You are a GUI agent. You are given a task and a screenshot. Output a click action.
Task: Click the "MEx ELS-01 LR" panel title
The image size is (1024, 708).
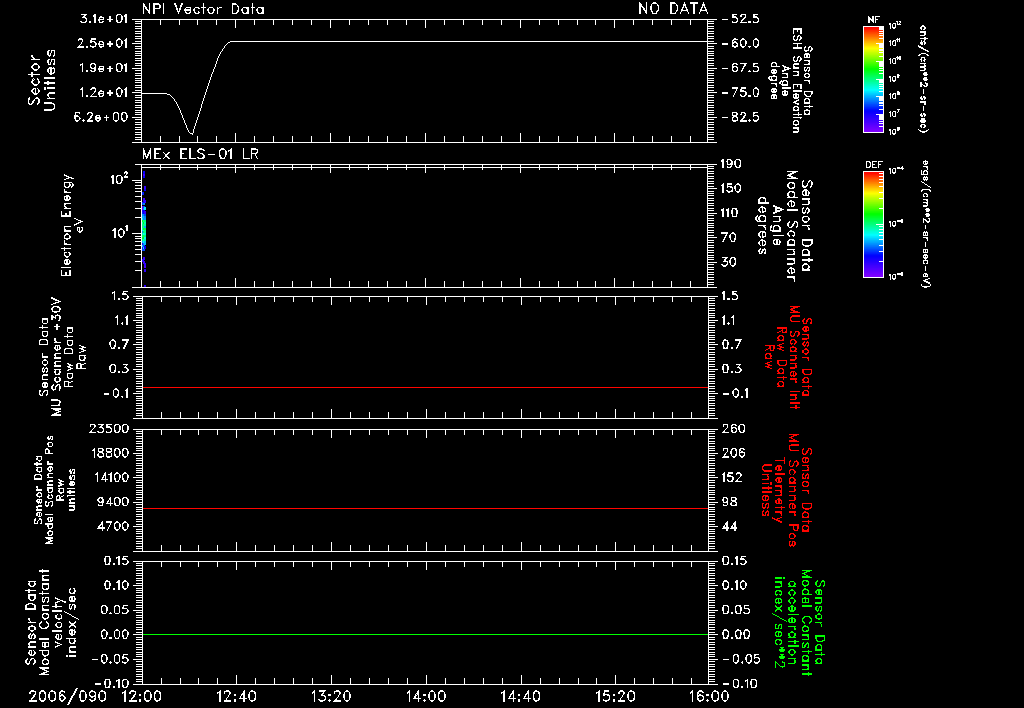tap(200, 154)
